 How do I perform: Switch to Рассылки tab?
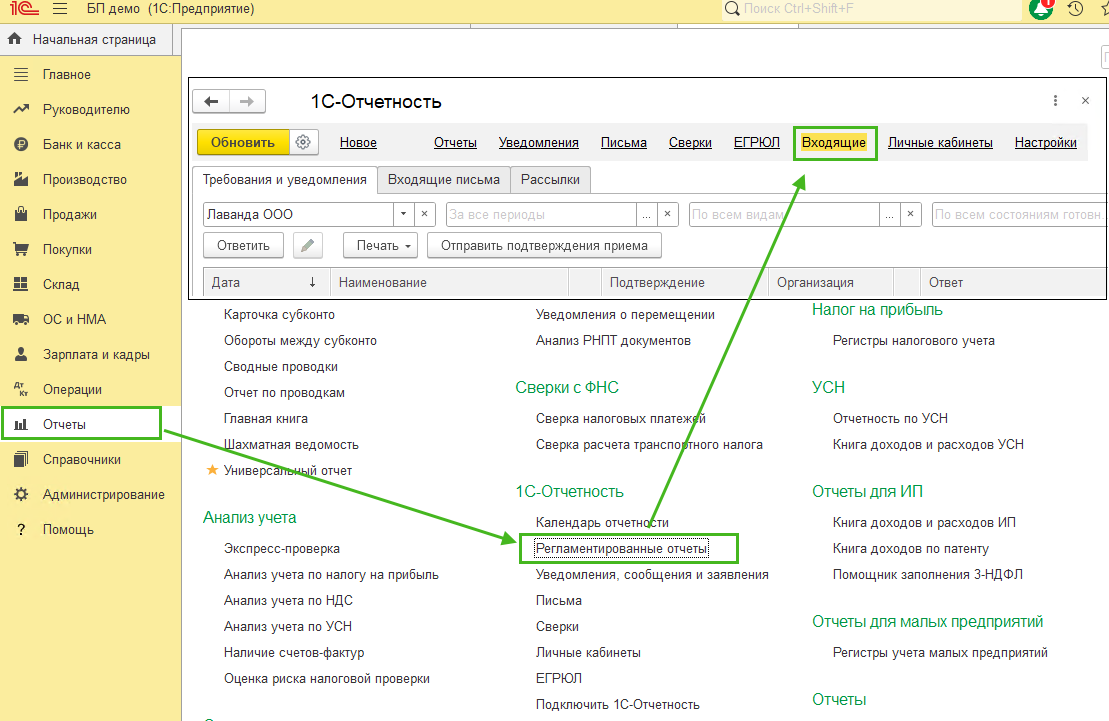coord(550,180)
